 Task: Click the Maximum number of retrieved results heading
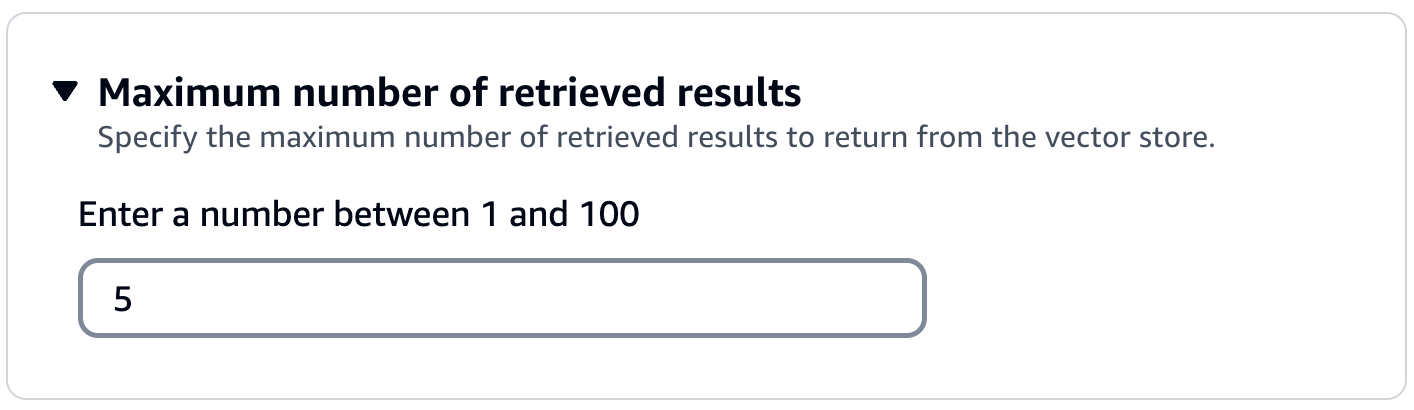click(449, 93)
